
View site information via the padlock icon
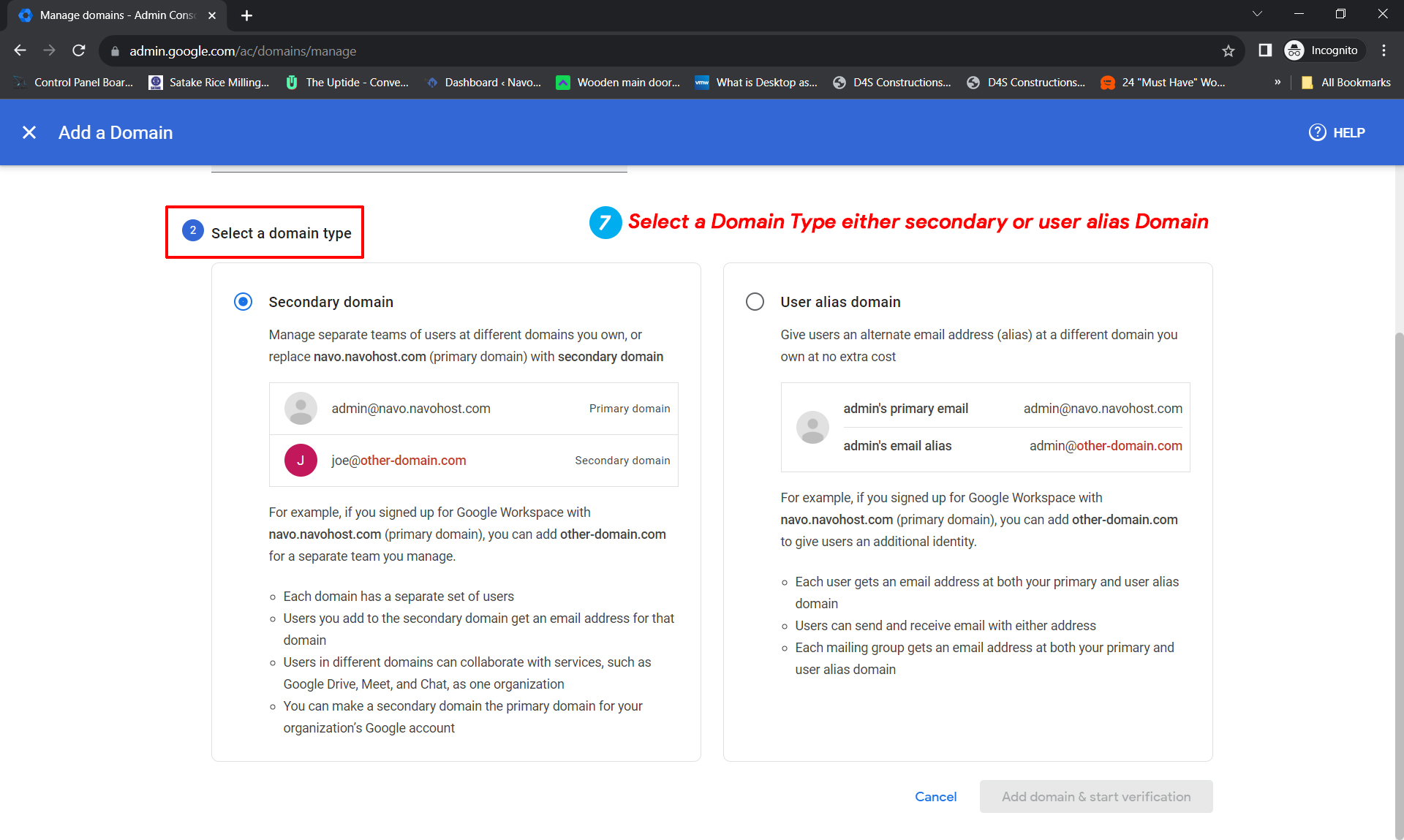pyautogui.click(x=115, y=51)
